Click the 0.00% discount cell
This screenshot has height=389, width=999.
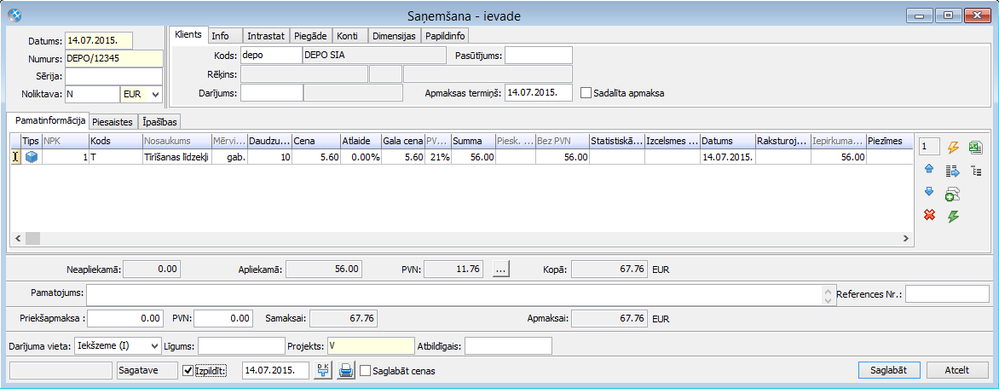pos(360,157)
